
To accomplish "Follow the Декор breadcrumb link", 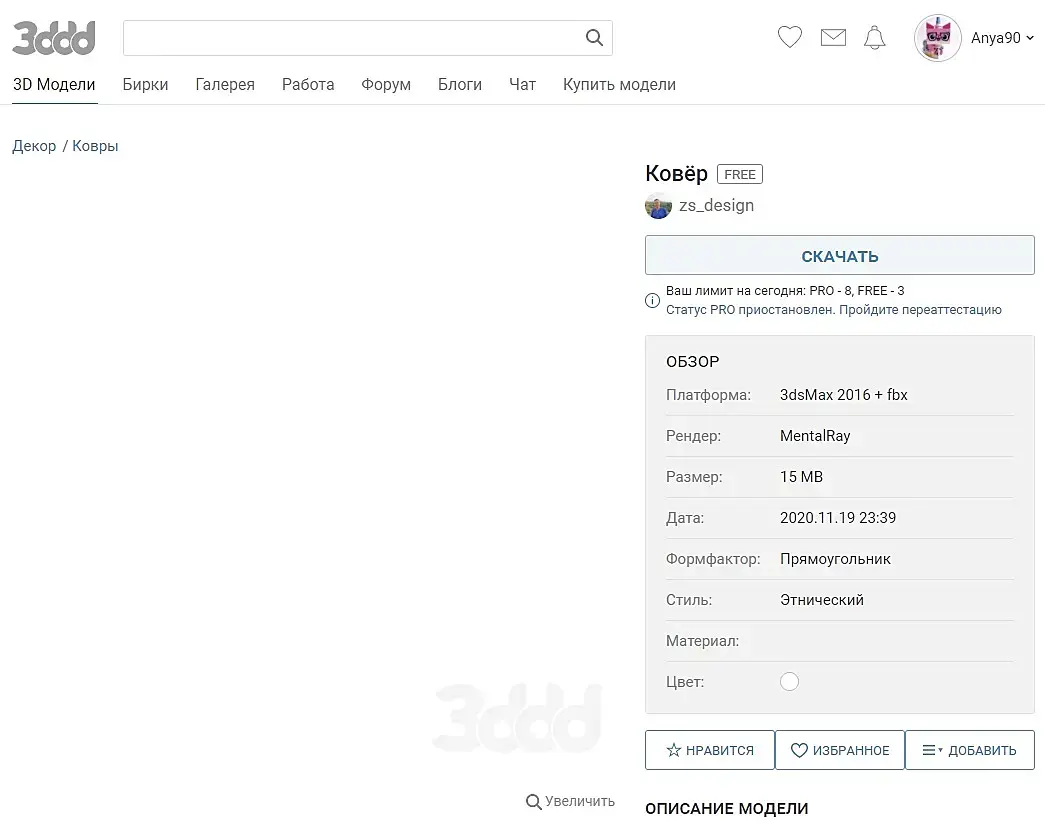I will point(34,146).
